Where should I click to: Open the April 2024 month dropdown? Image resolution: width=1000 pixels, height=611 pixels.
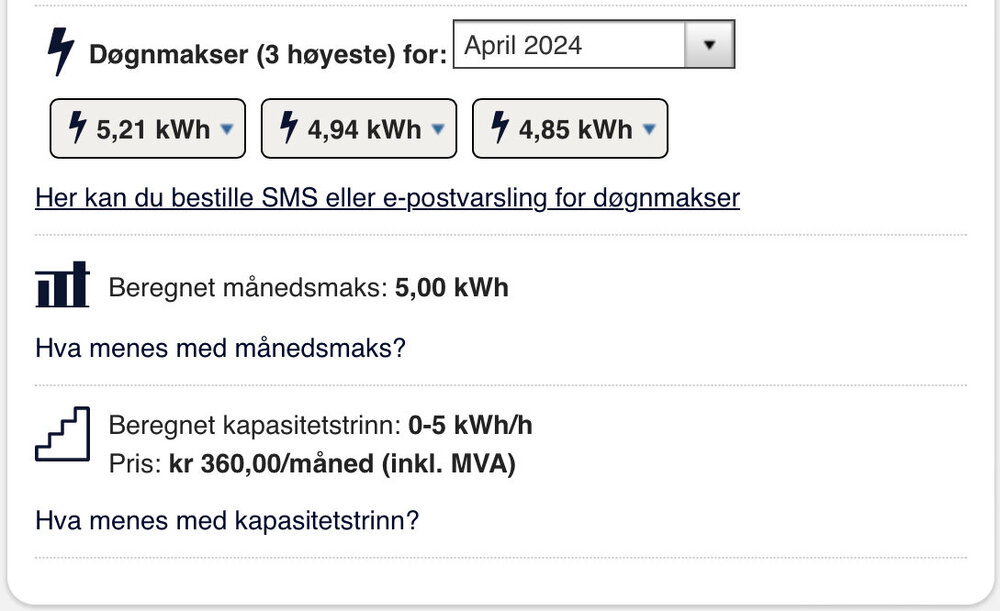(x=570, y=46)
